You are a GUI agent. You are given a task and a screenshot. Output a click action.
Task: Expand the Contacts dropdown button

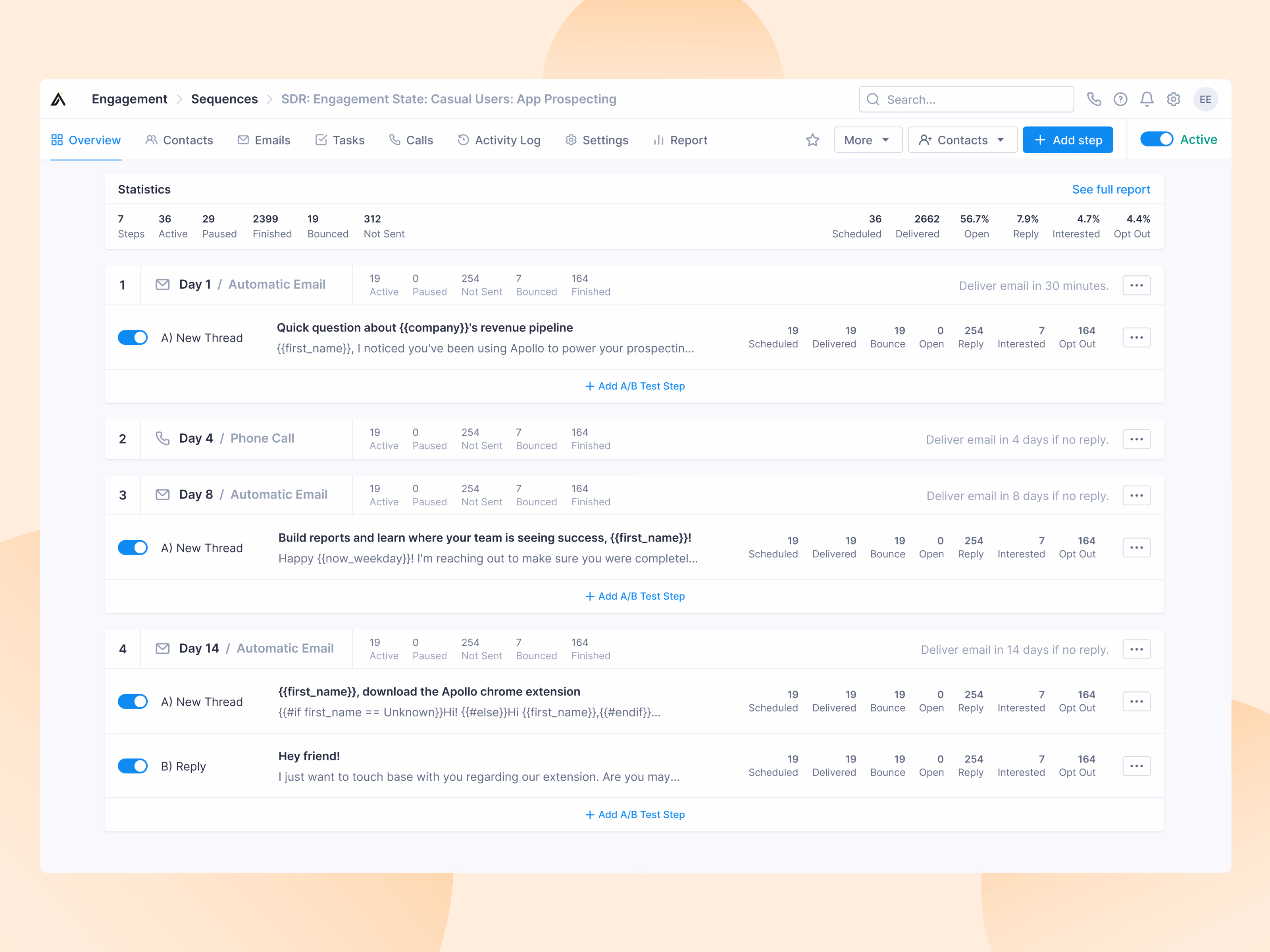(x=962, y=140)
